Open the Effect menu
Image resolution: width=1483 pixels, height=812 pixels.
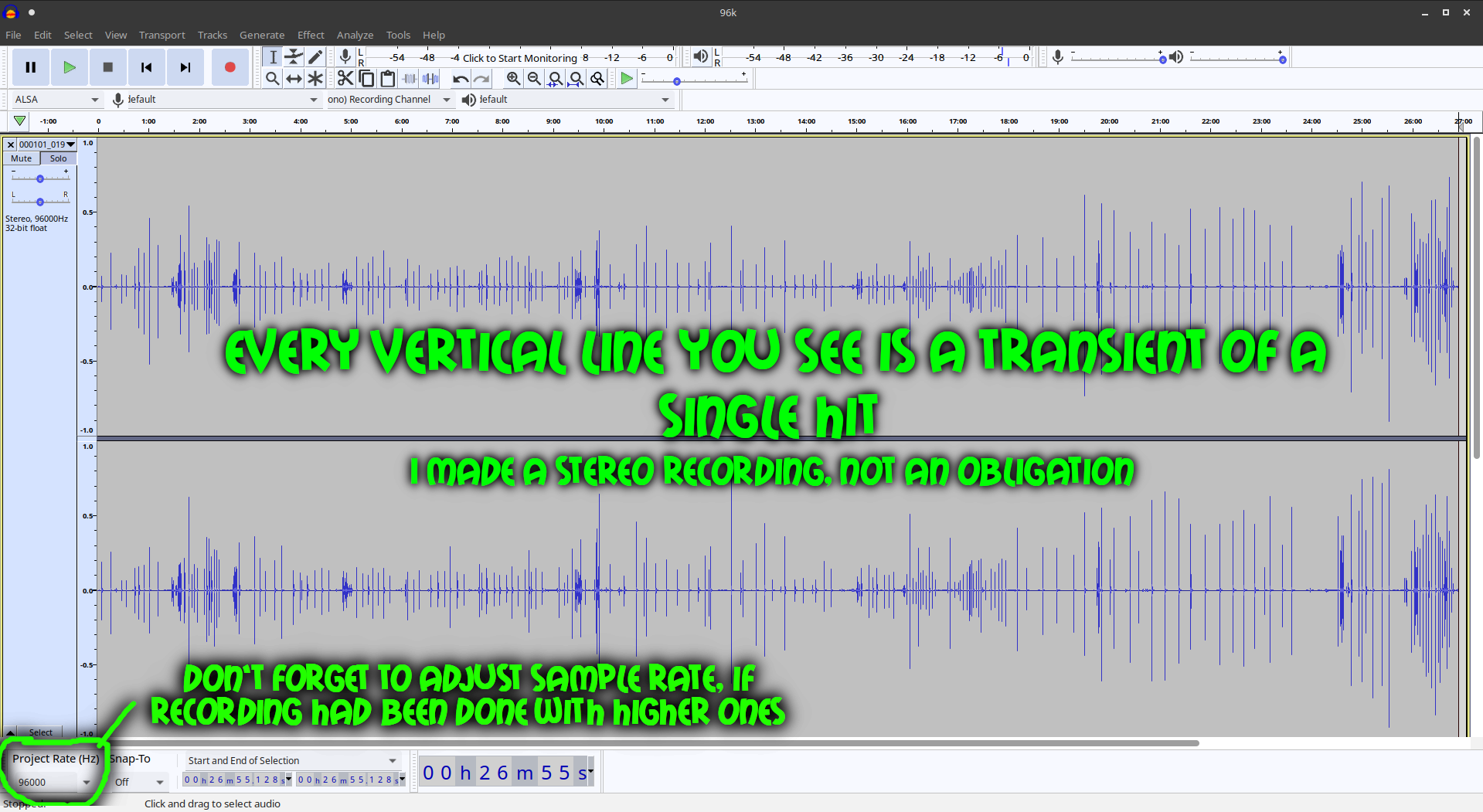click(311, 35)
